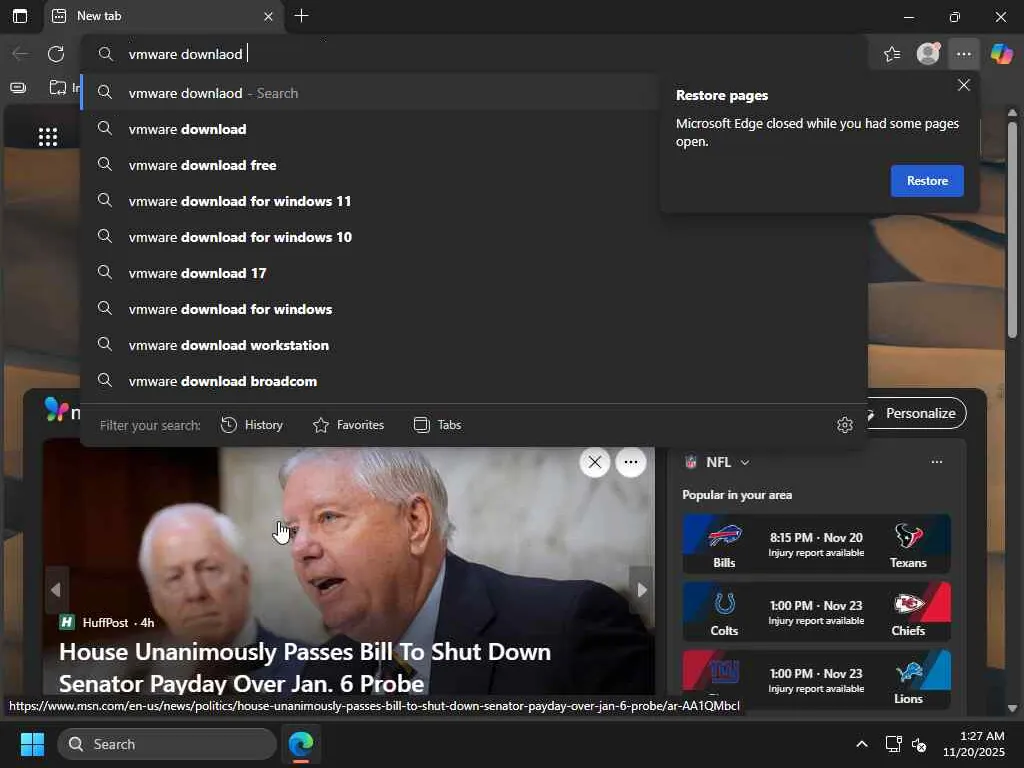Click the msn butterfly logo
The image size is (1024, 768).
(x=56, y=409)
